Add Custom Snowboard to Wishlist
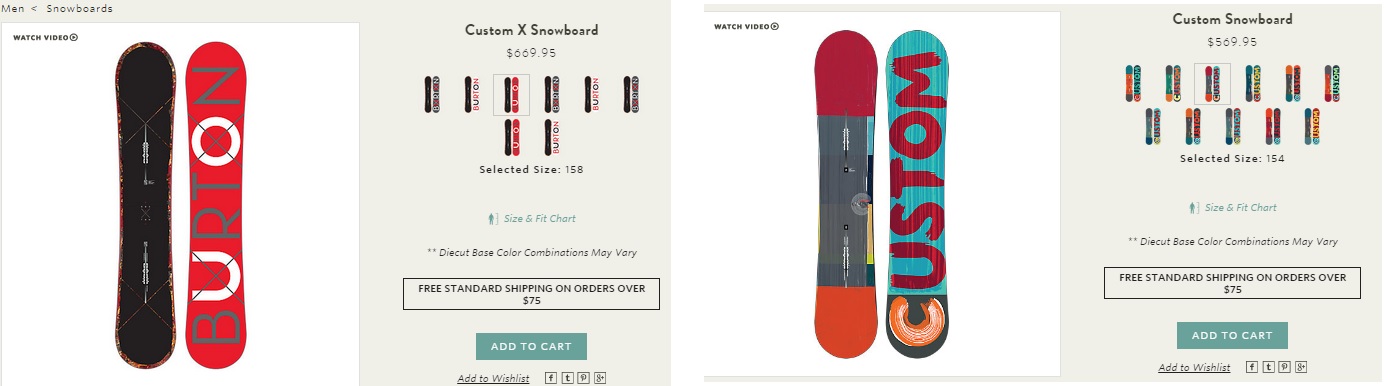 tap(1195, 368)
